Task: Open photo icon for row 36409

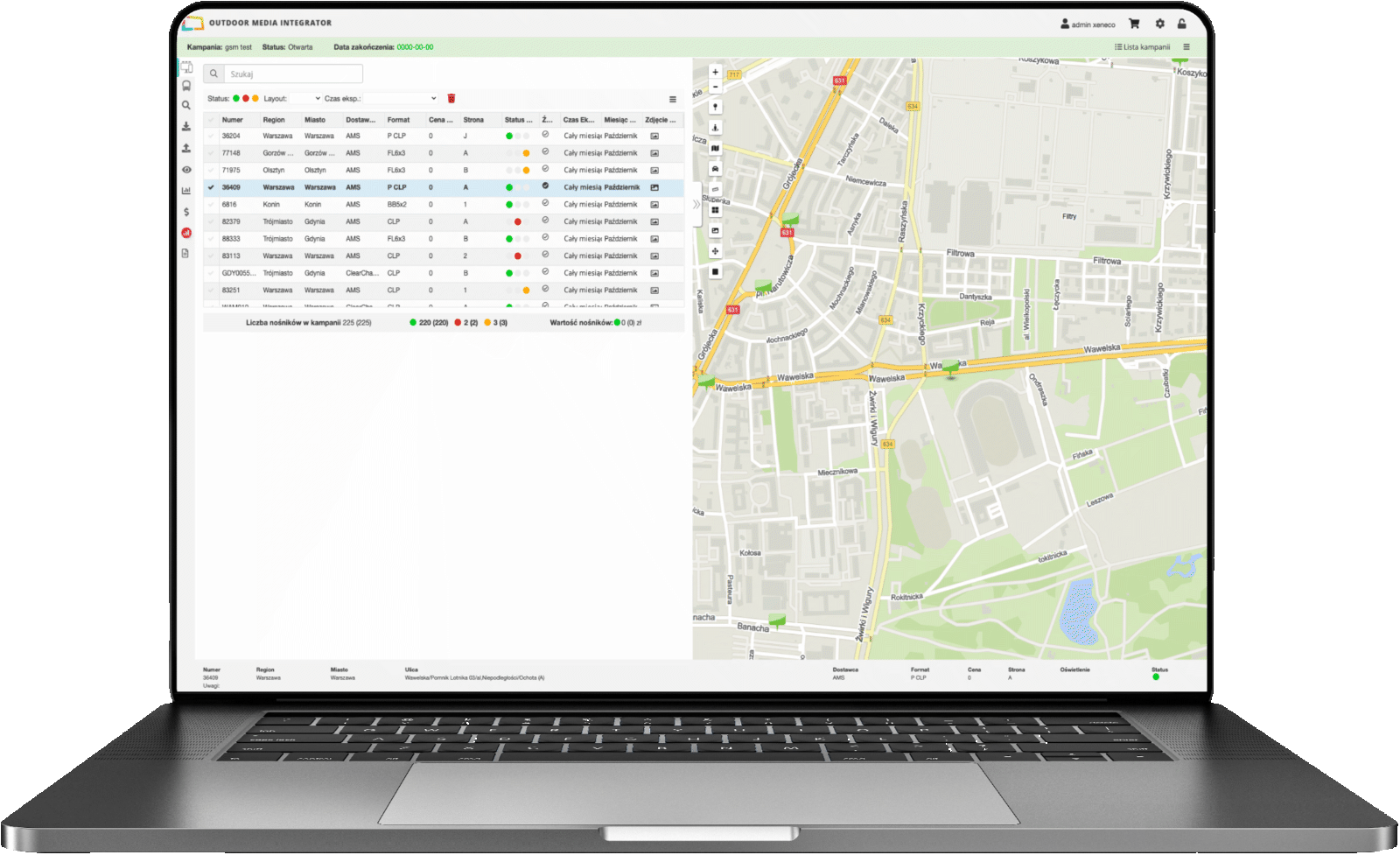Action: click(654, 187)
